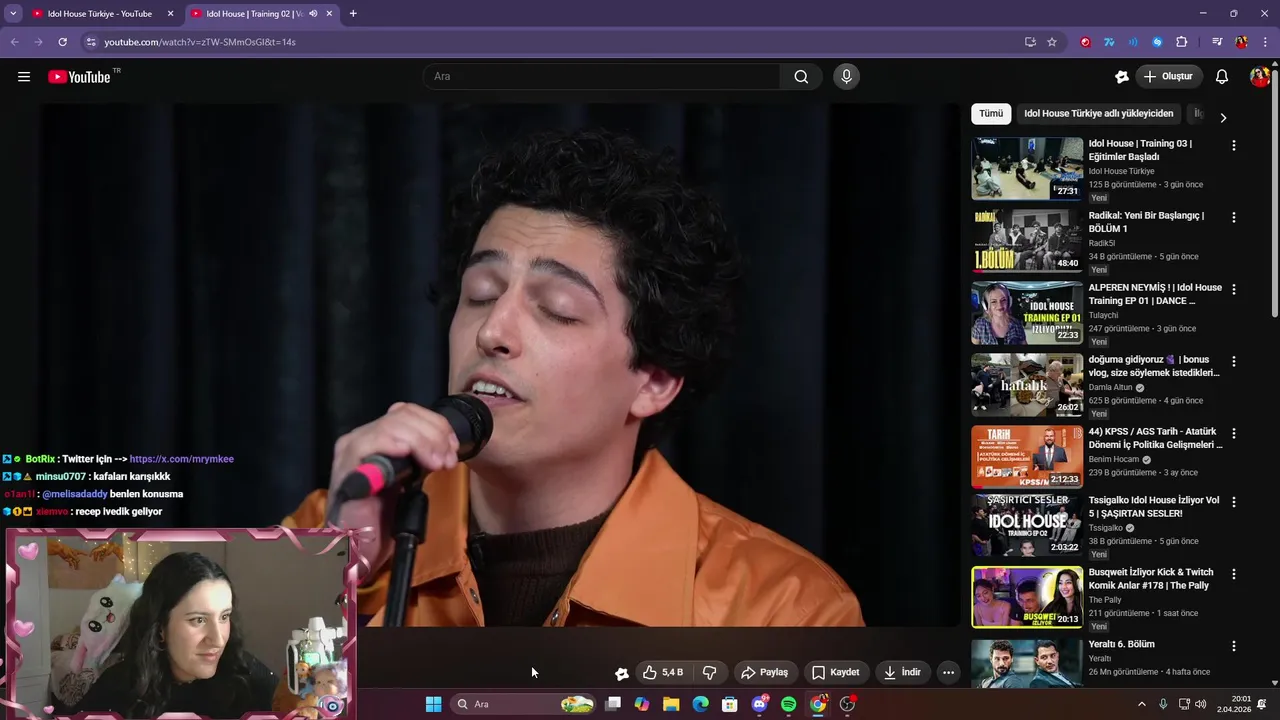Open options for Yeraltı 6. Bölüm
1280x720 pixels.
(x=1233, y=646)
